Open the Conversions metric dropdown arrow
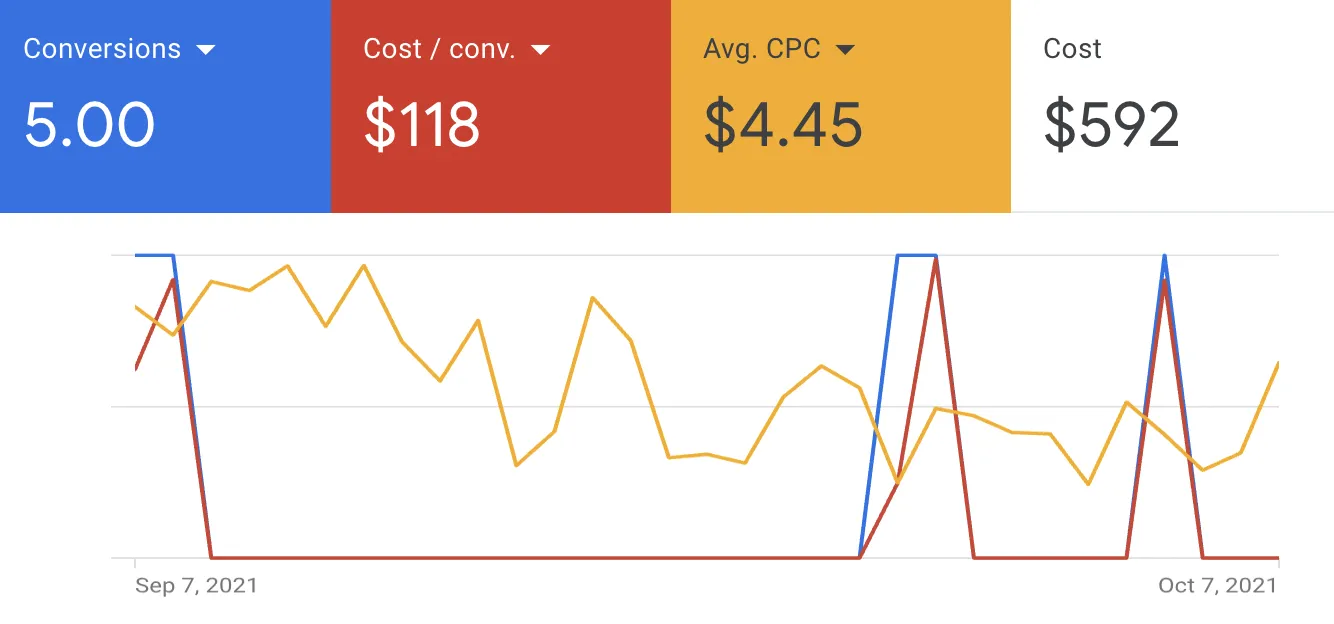This screenshot has width=1334, height=624. click(206, 50)
